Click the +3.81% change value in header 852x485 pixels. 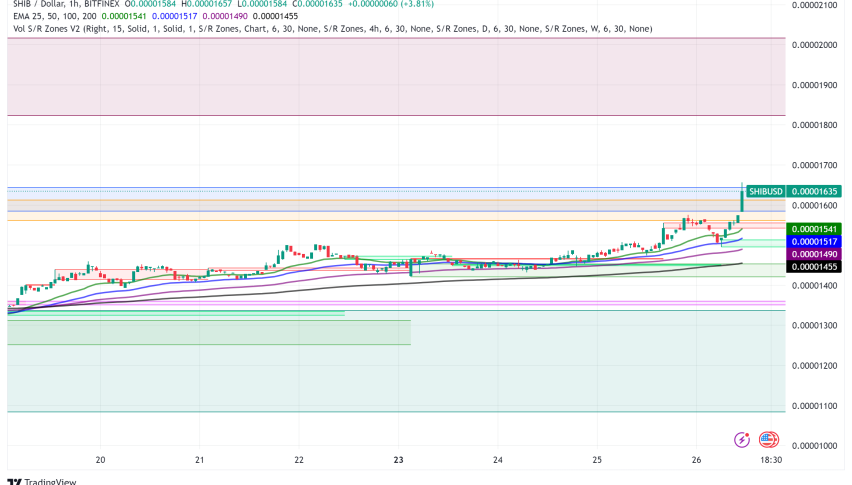pyautogui.click(x=418, y=4)
